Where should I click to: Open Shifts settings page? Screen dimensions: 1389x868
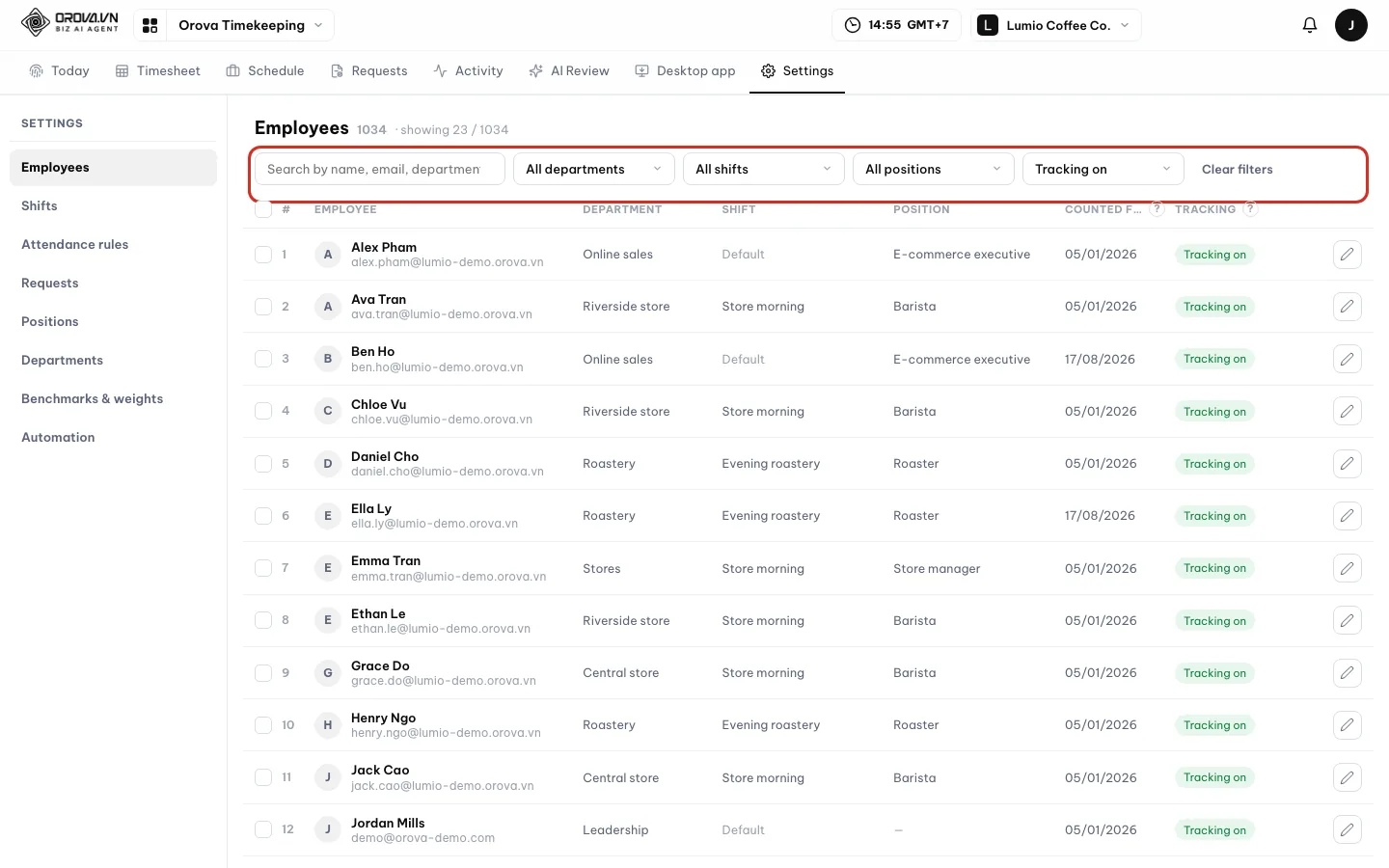(113, 205)
